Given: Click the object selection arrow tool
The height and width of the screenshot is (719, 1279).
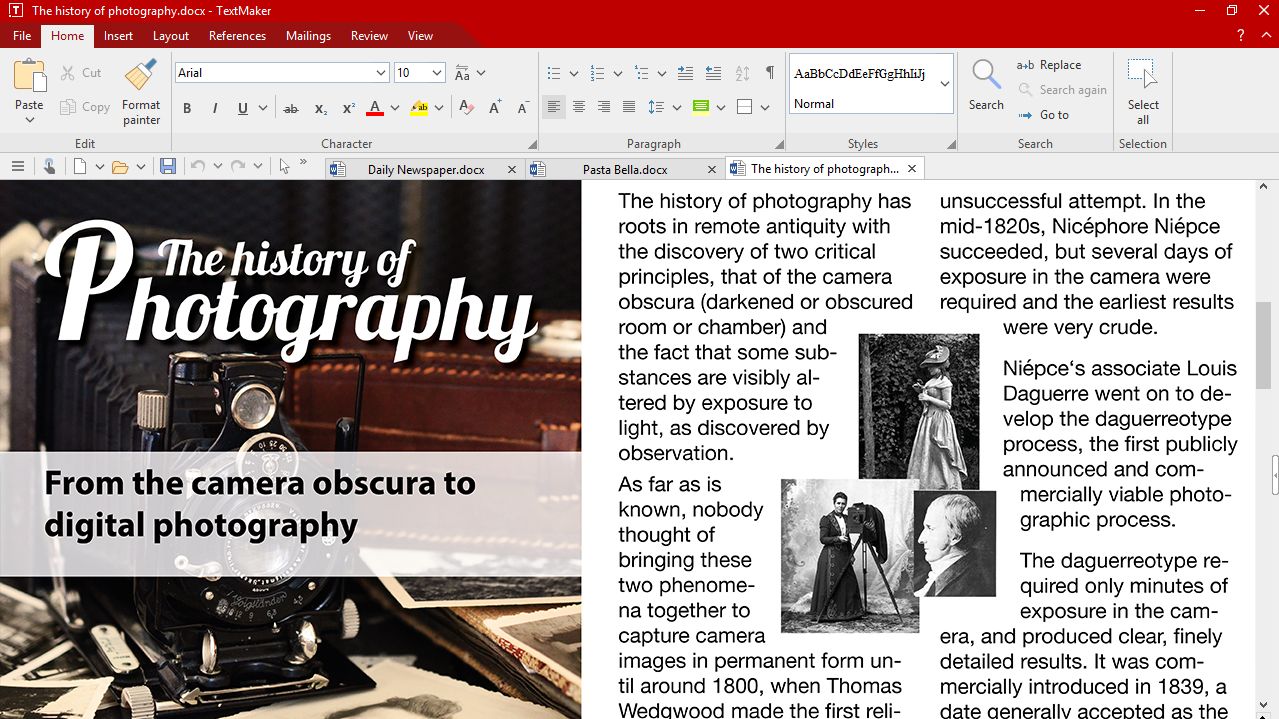Looking at the screenshot, I should pyautogui.click(x=285, y=167).
